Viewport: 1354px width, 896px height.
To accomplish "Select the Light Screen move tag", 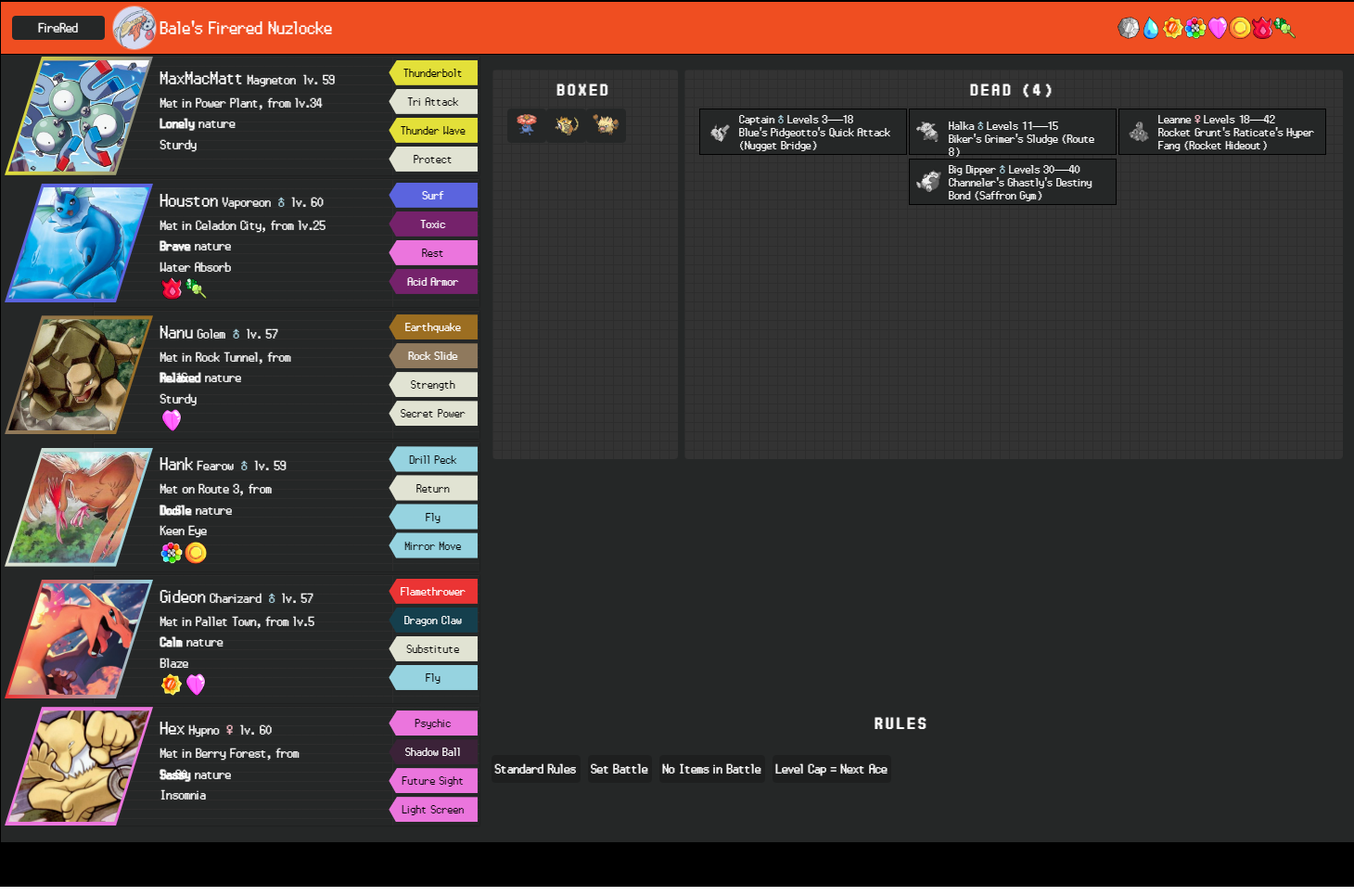I will click(433, 810).
